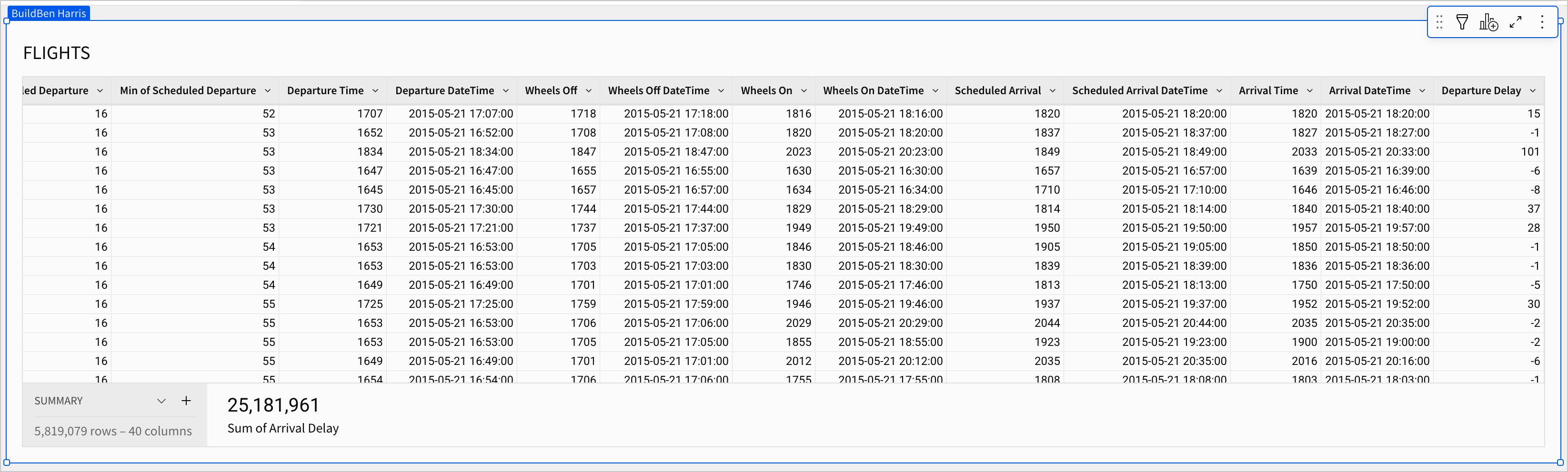Click the drag handle icon in toolbar
The width and height of the screenshot is (1568, 472).
pyautogui.click(x=1439, y=22)
